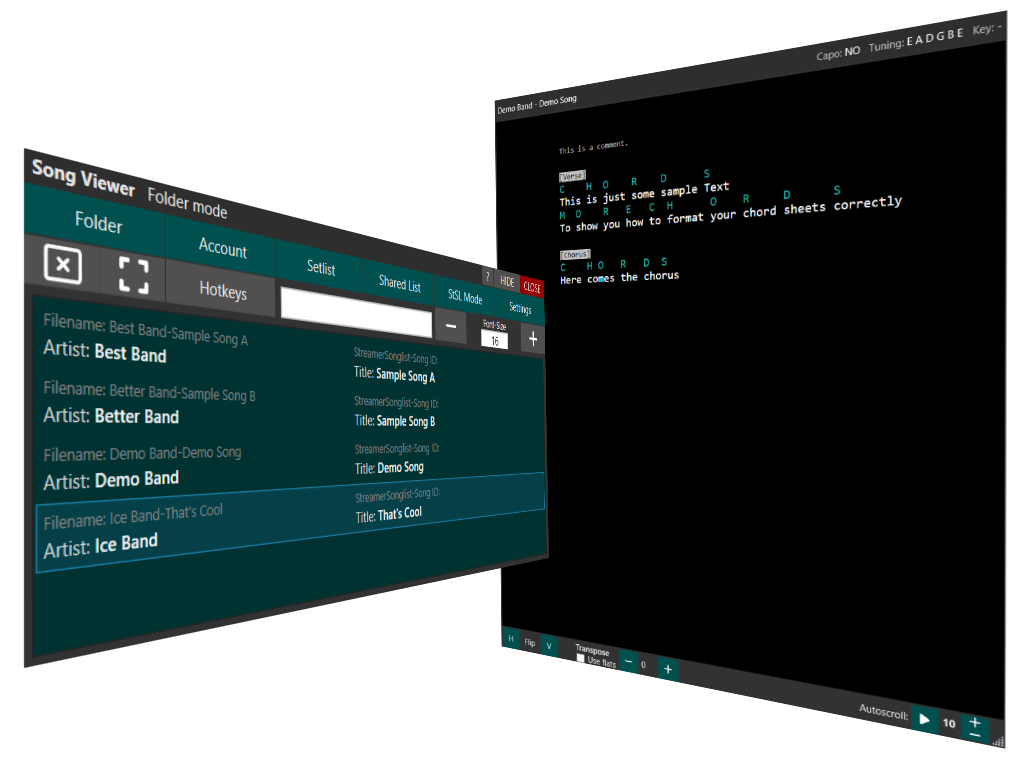Click the X close-song icon under Folder
The height and width of the screenshot is (768, 1024).
pyautogui.click(x=62, y=265)
